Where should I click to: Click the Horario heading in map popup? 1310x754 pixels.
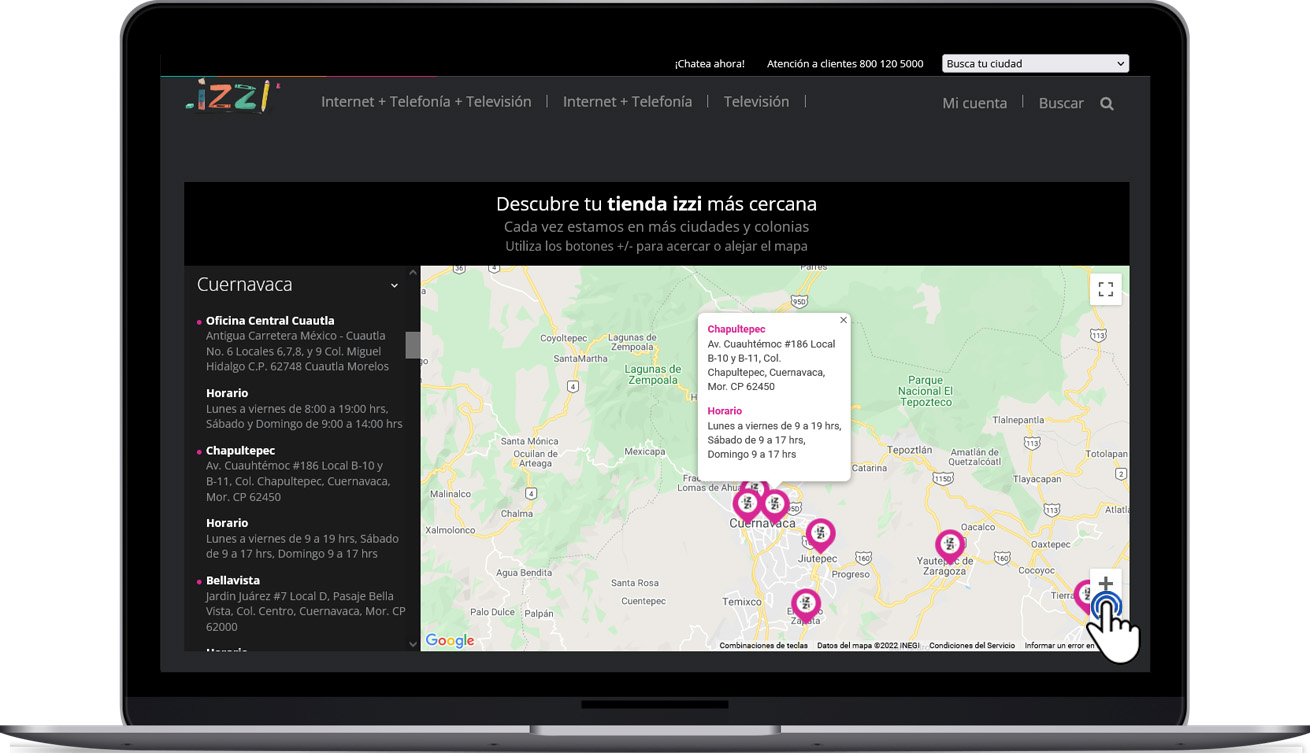724,411
